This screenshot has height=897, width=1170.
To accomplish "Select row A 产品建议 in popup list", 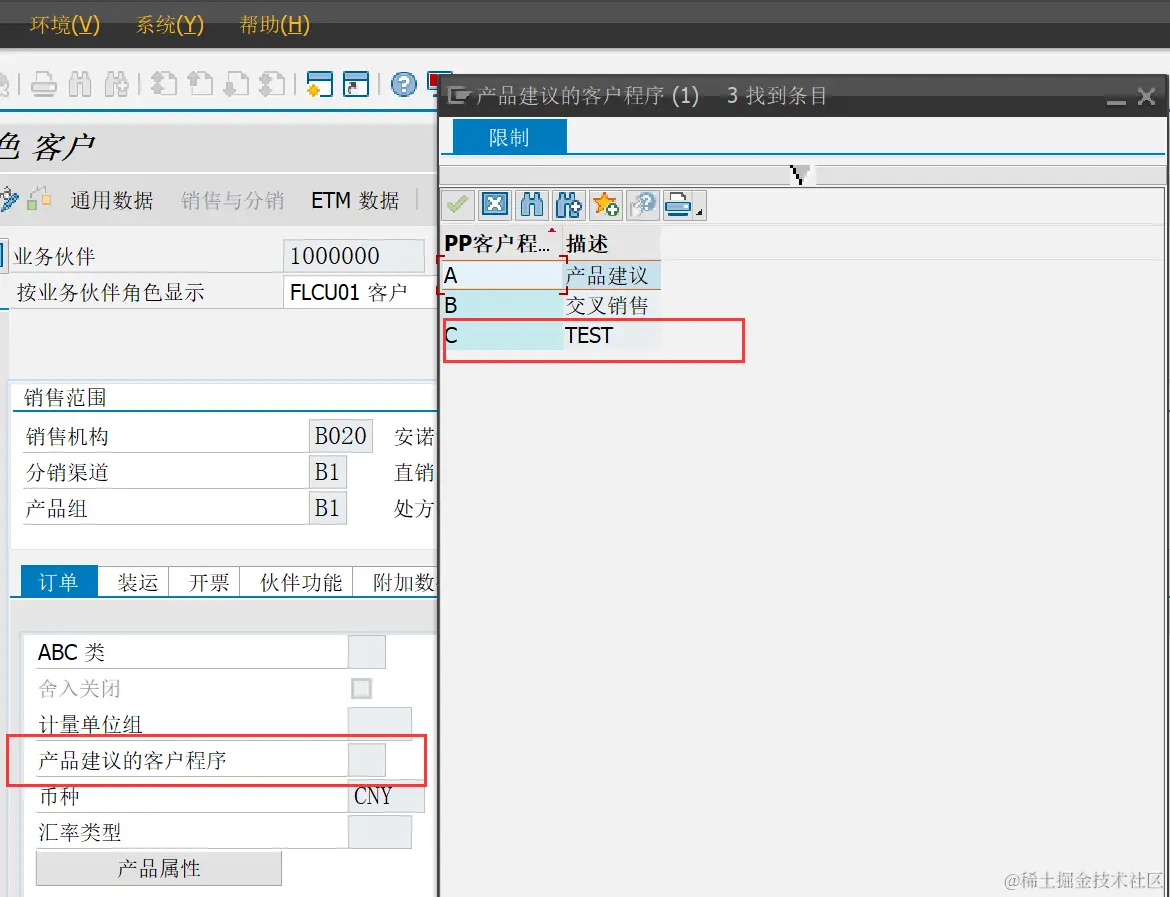I will pos(551,275).
